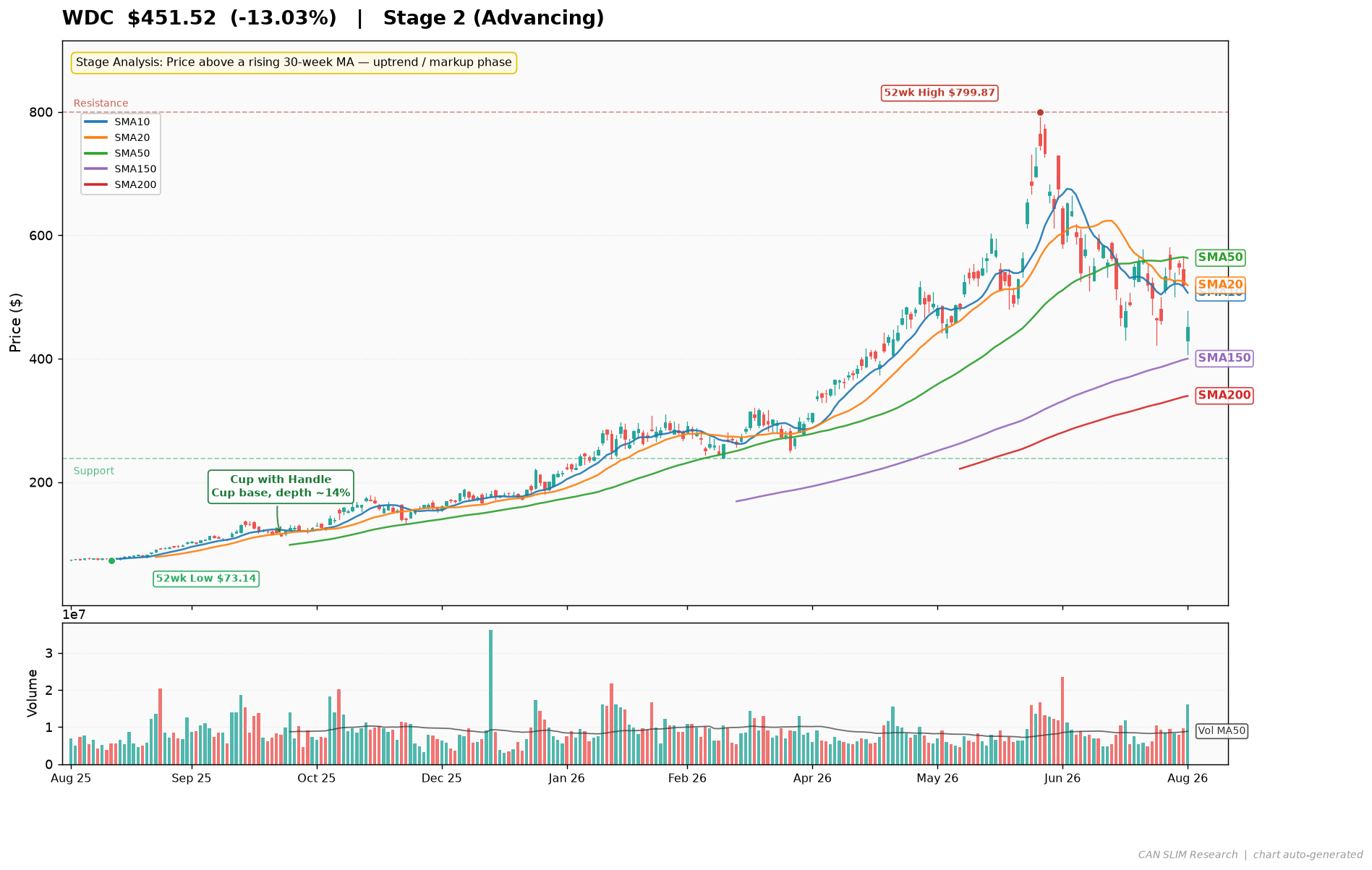Image resolution: width=1372 pixels, height=870 pixels.
Task: Click the green Support line label
Action: 94,471
